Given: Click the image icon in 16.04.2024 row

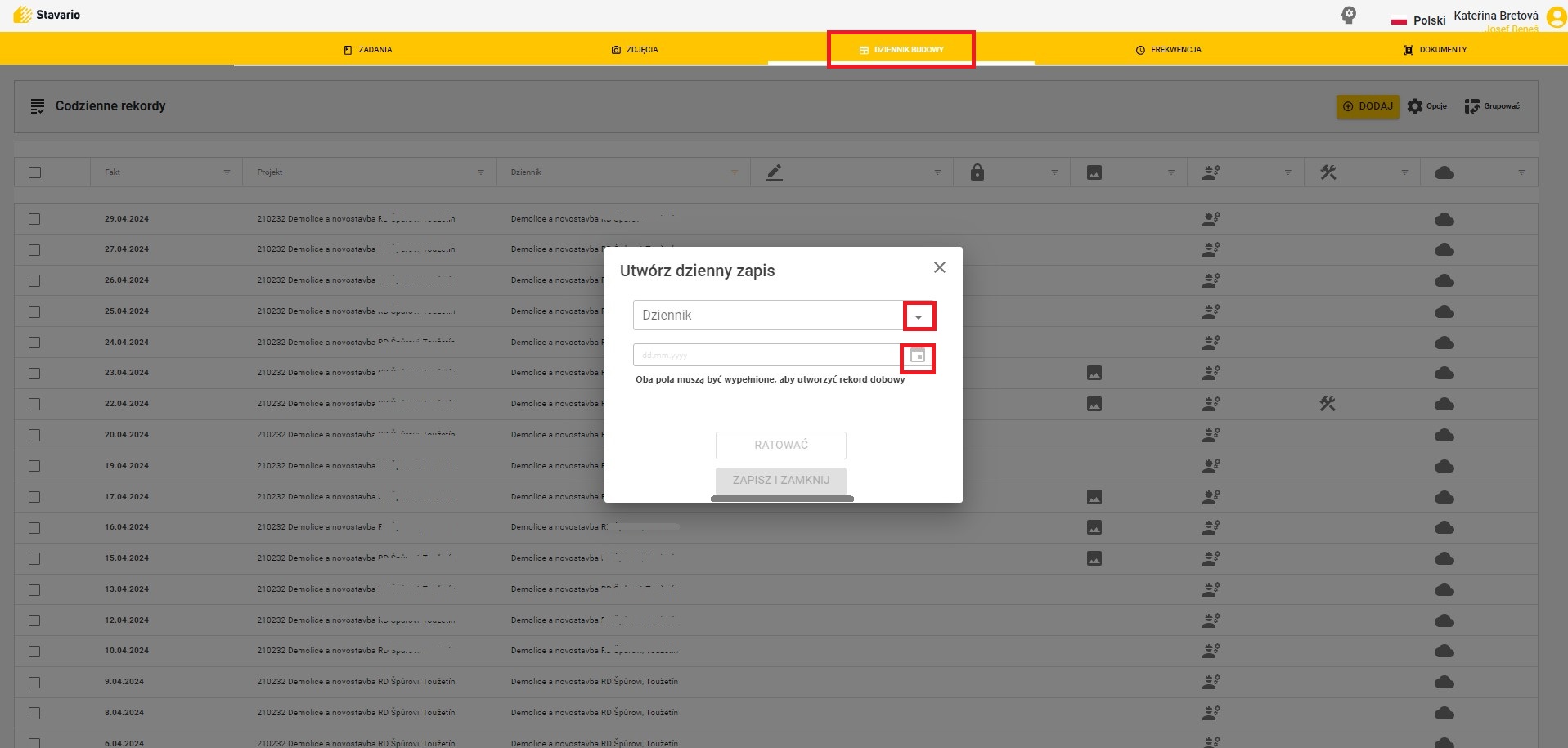Looking at the screenshot, I should tap(1094, 527).
